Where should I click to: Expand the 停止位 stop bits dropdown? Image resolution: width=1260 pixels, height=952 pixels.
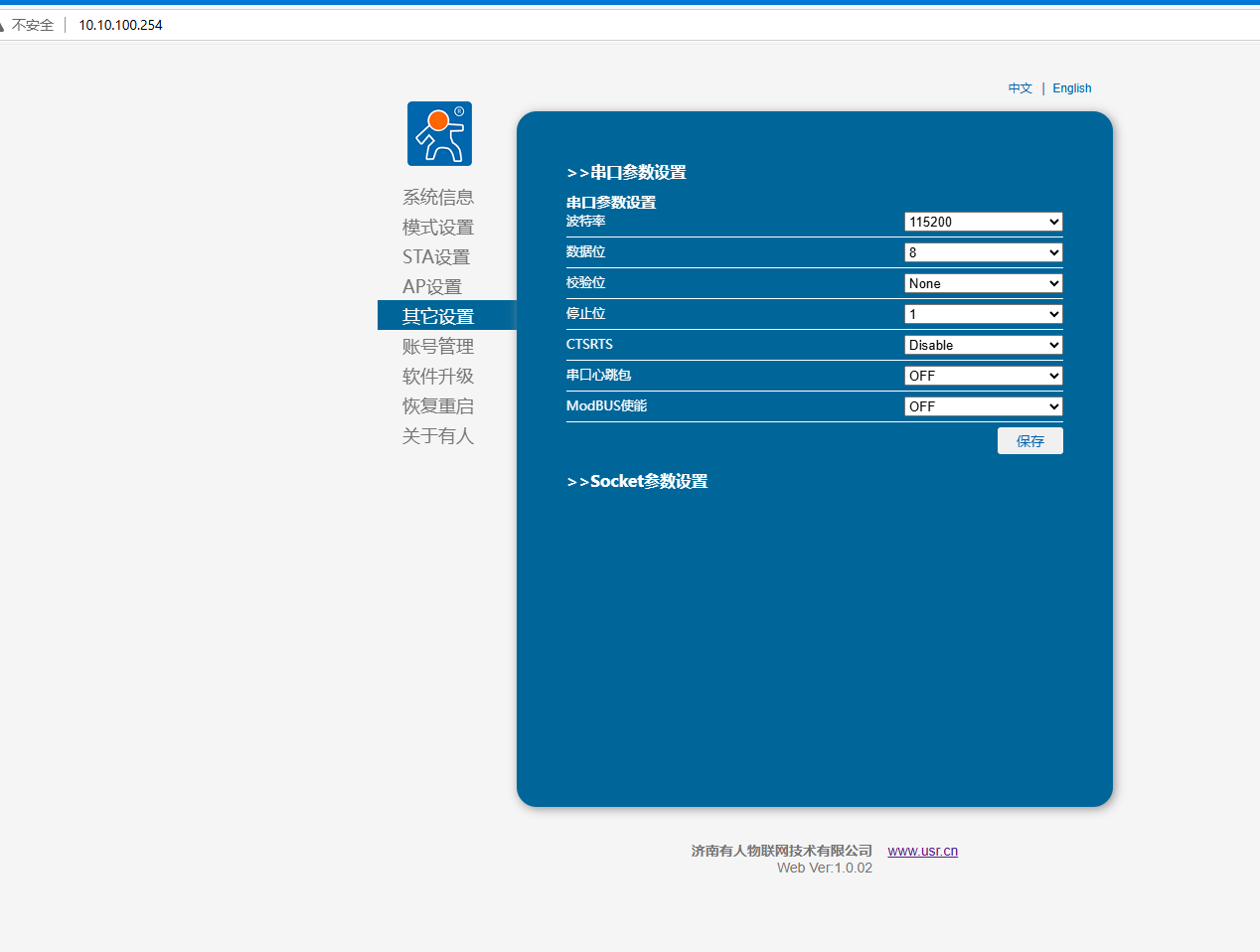coord(983,314)
